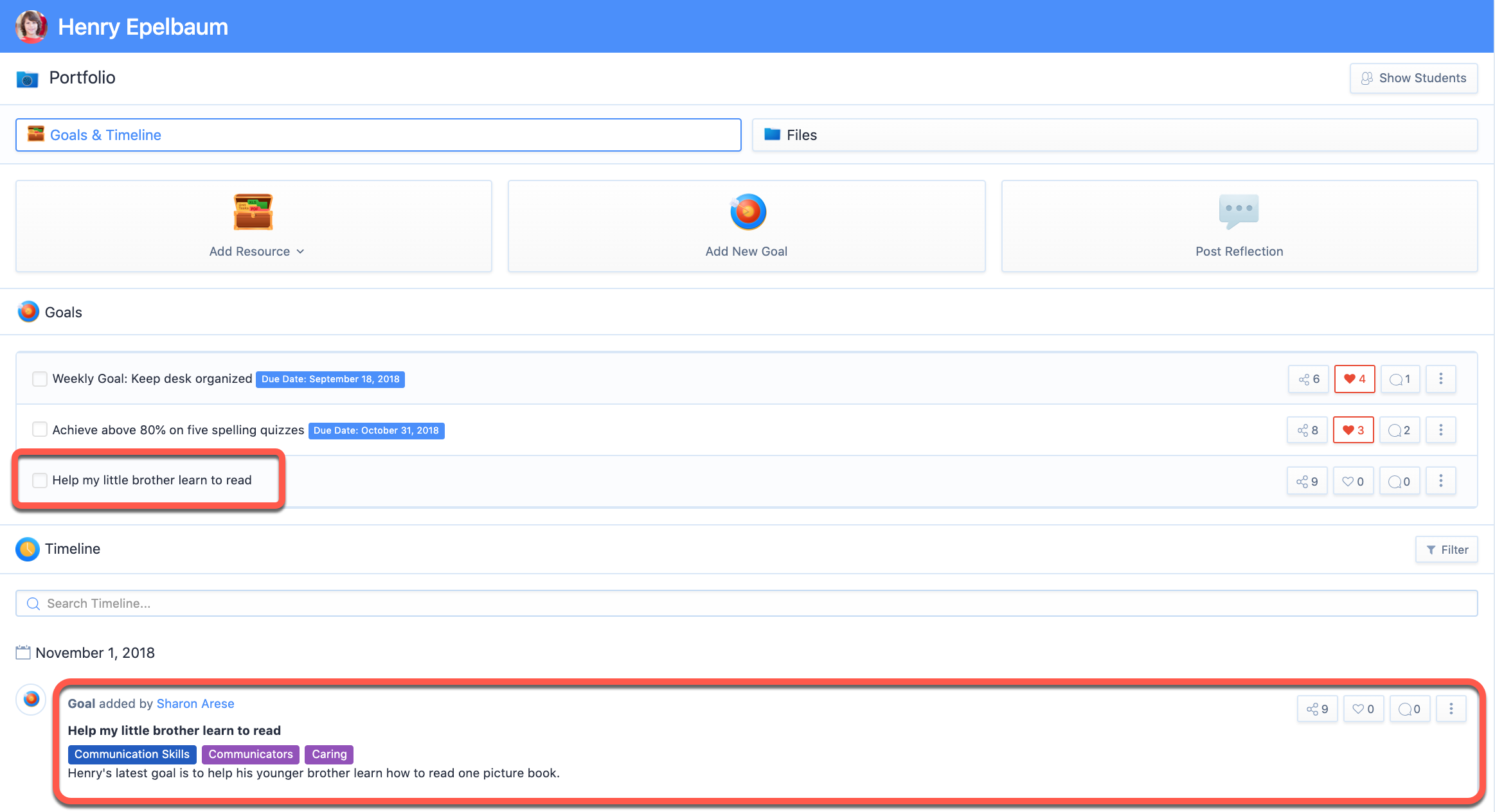The image size is (1495, 812).
Task: Open comments on Keep desk organized goal
Action: click(1400, 379)
